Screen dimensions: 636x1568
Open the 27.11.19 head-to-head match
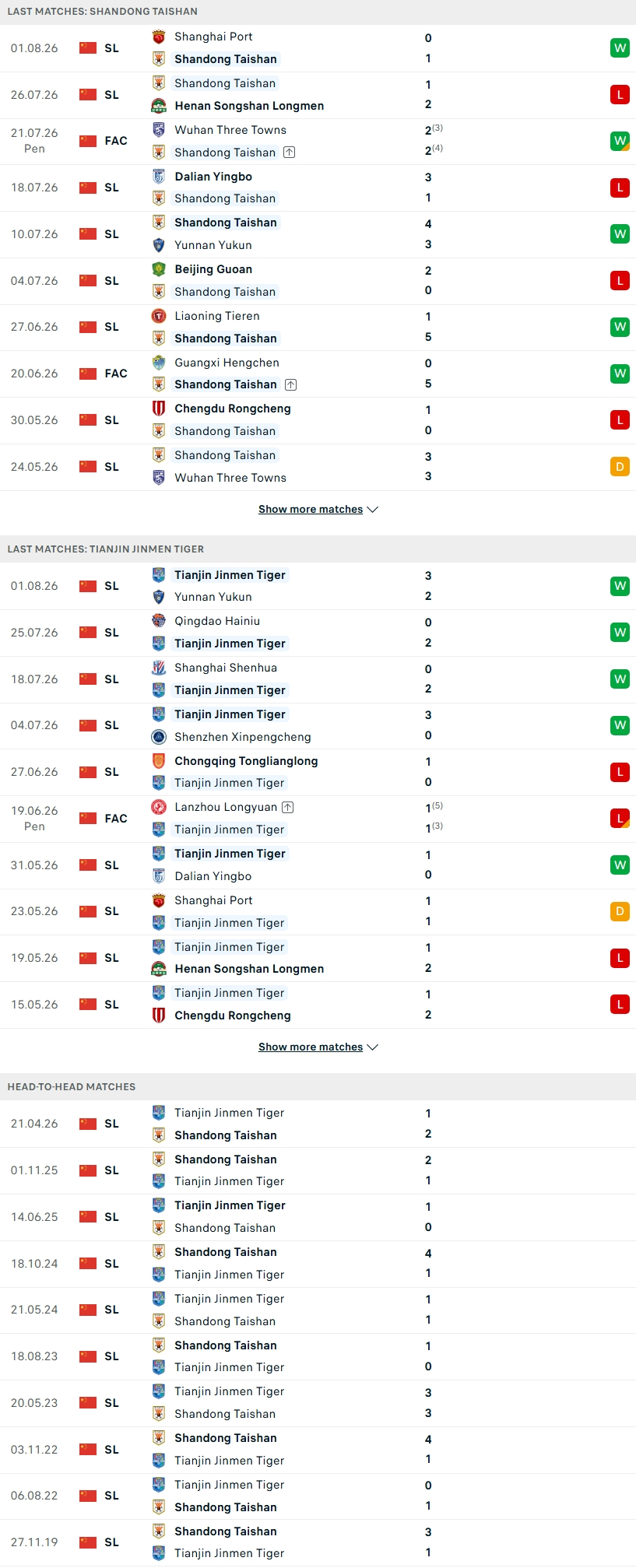[318, 1542]
